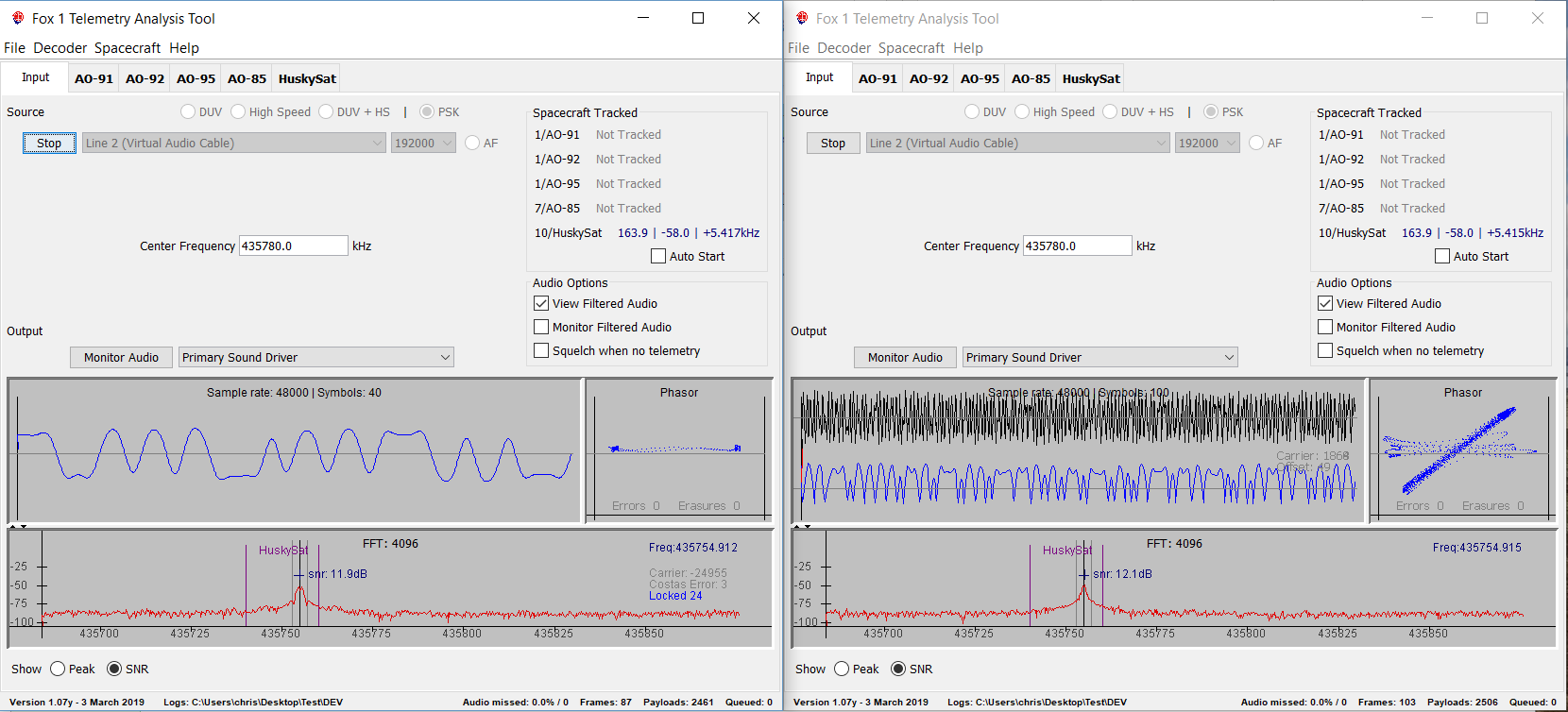Open Primary Sound Driver dropdown in left window
The height and width of the screenshot is (712, 1568).
coord(315,357)
